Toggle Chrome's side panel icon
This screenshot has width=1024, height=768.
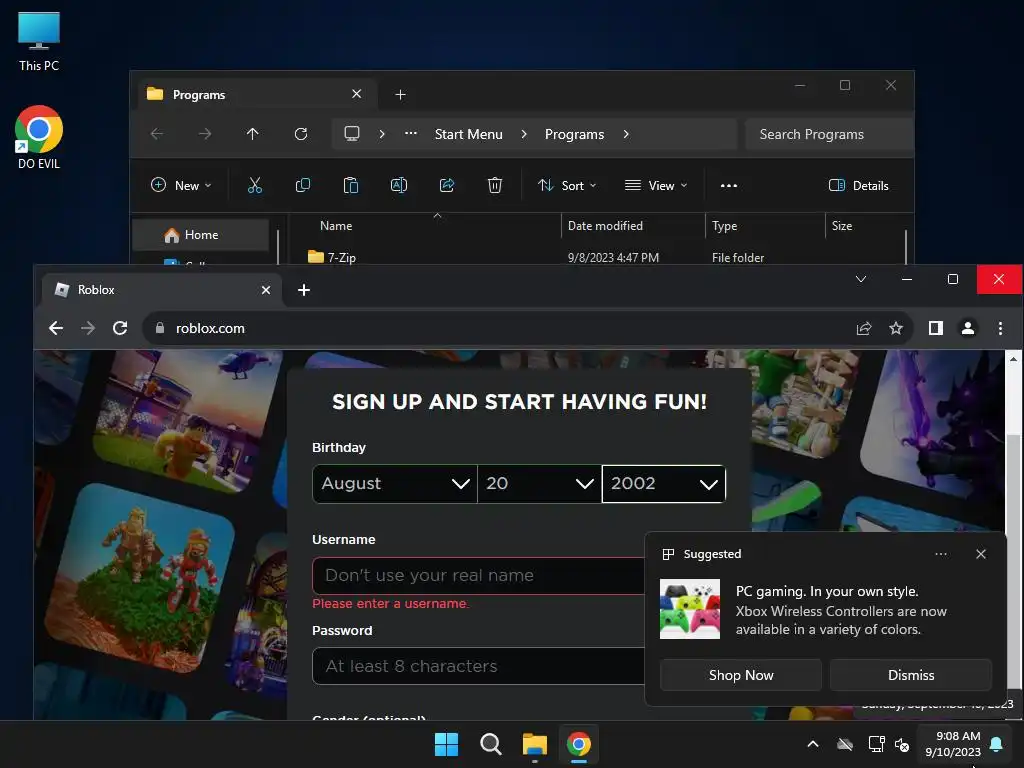tap(936, 328)
